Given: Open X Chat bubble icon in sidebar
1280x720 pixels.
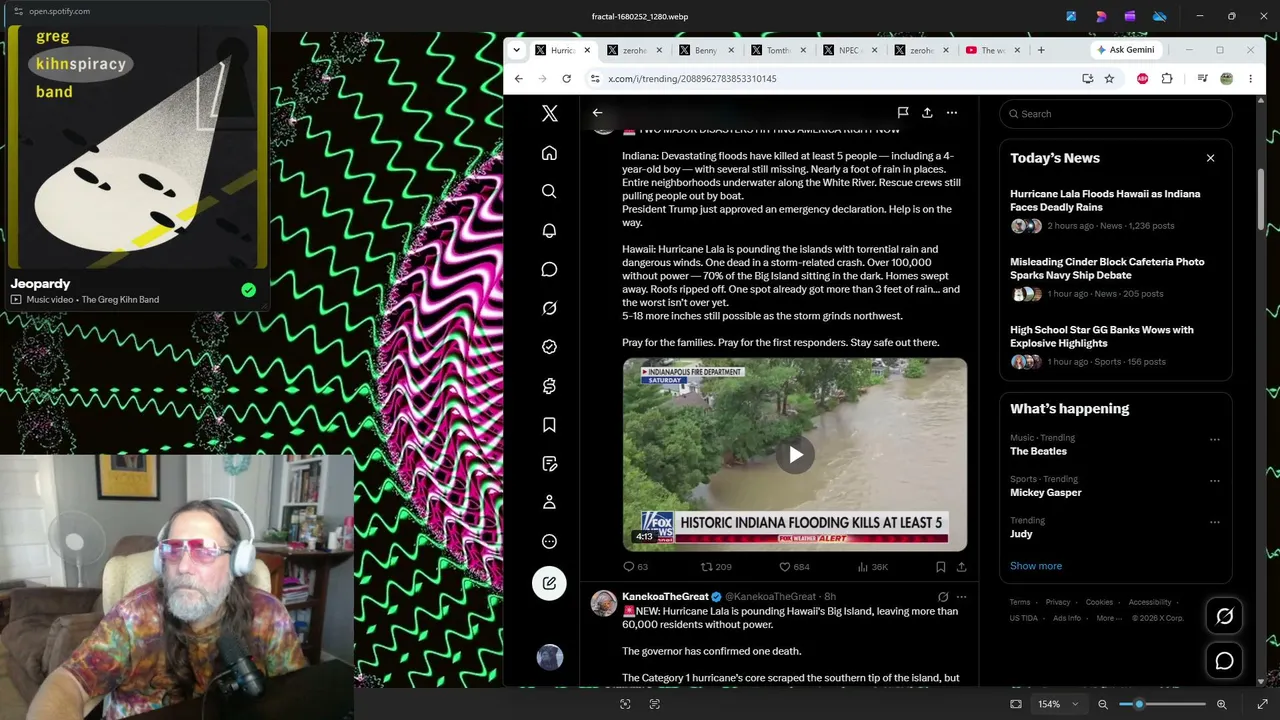Looking at the screenshot, I should pos(549,269).
